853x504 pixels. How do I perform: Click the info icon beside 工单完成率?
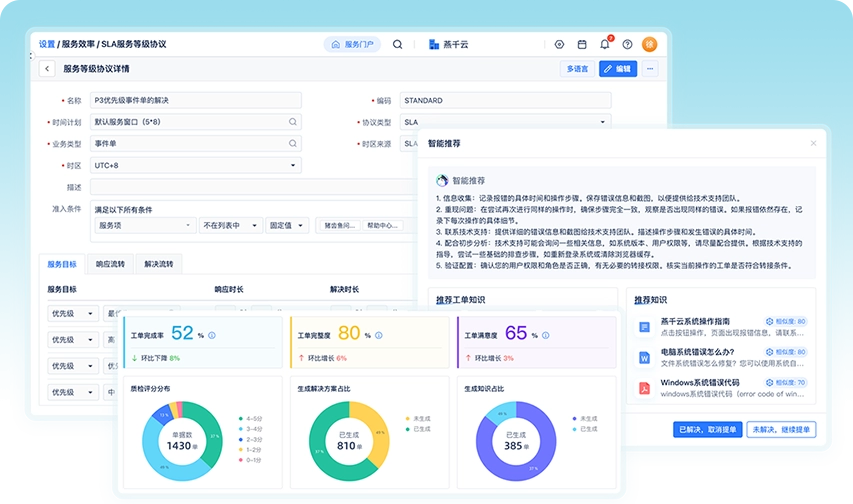click(x=212, y=335)
